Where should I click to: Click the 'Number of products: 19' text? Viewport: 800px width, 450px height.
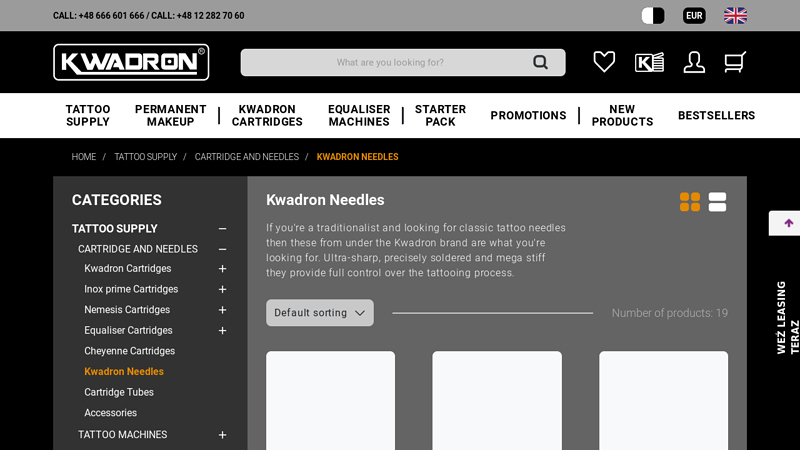click(x=670, y=313)
